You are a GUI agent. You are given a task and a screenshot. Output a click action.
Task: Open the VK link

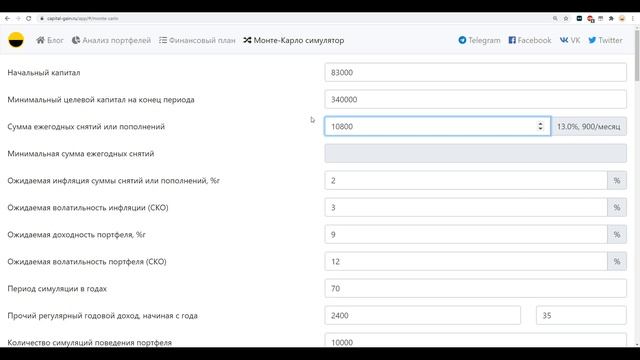pyautogui.click(x=570, y=40)
